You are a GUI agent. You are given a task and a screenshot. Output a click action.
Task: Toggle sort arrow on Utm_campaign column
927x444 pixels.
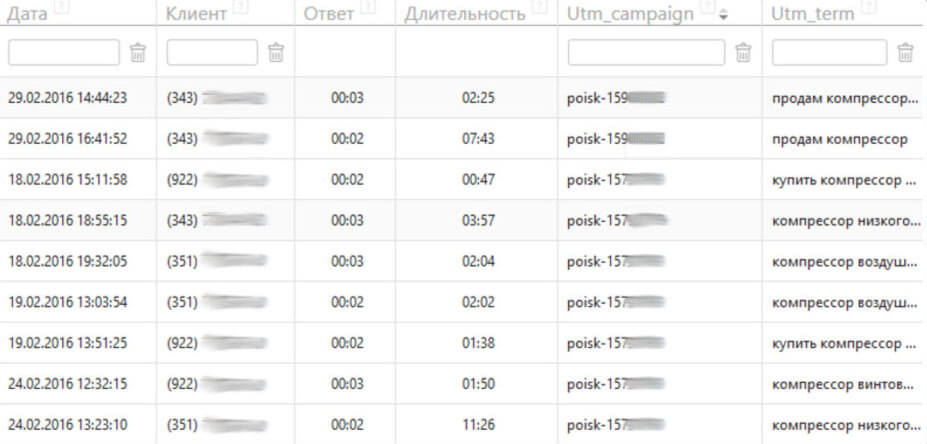723,16
